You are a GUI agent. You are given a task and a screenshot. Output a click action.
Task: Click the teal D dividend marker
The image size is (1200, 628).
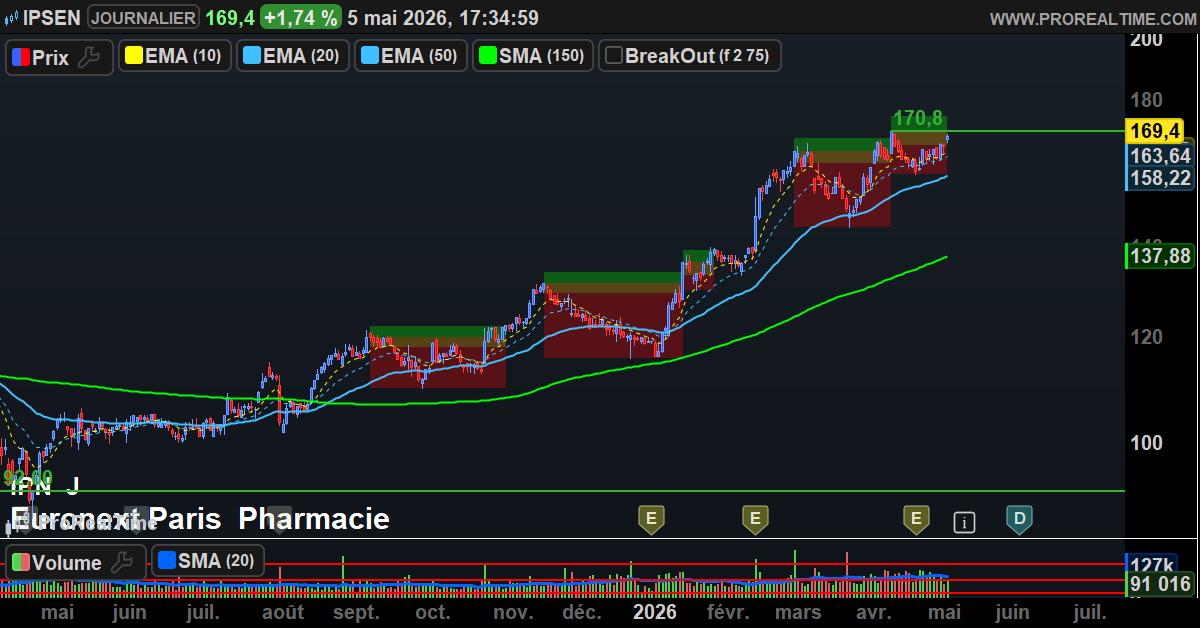point(1019,519)
